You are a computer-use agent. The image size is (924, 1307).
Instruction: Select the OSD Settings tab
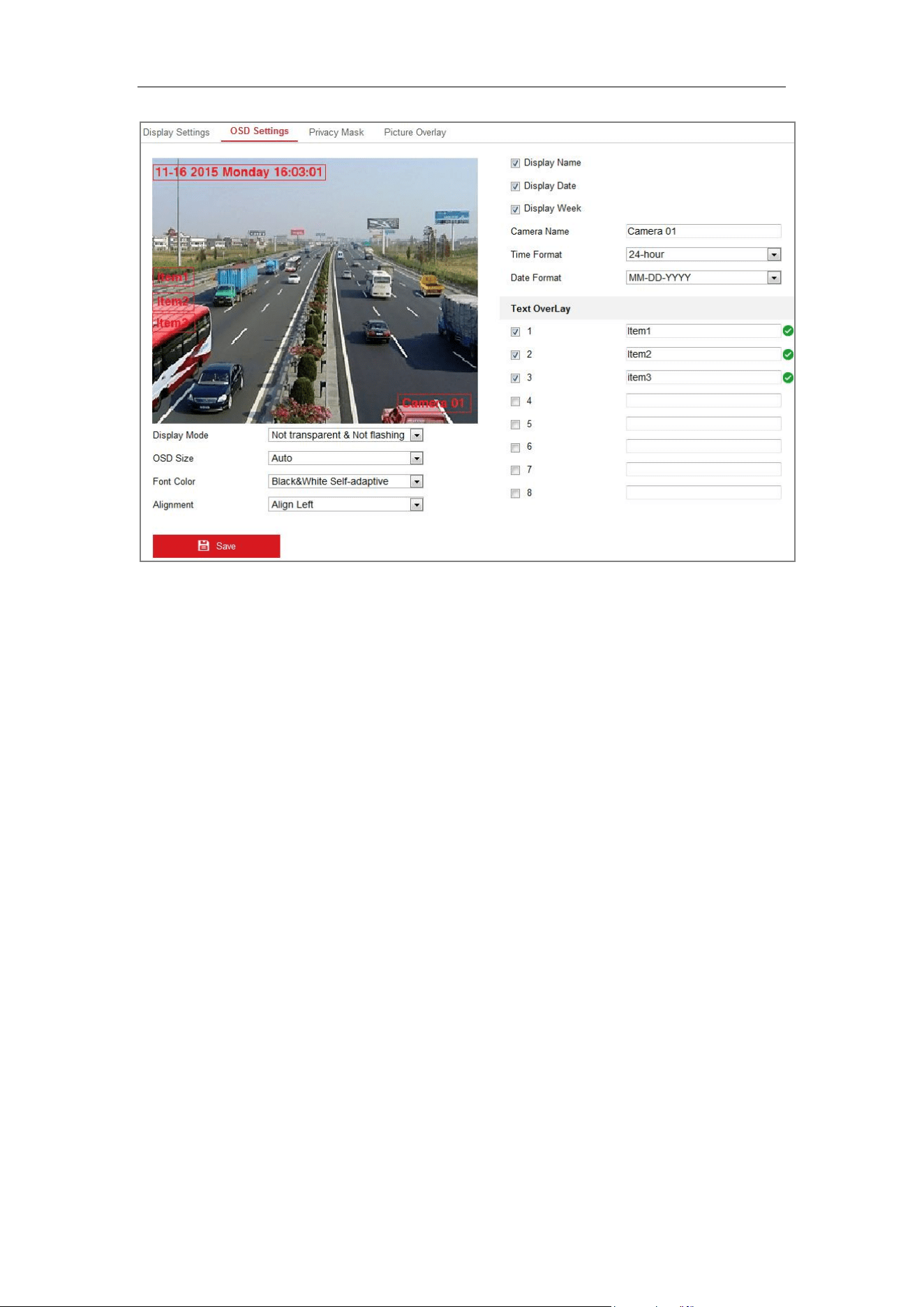point(260,131)
